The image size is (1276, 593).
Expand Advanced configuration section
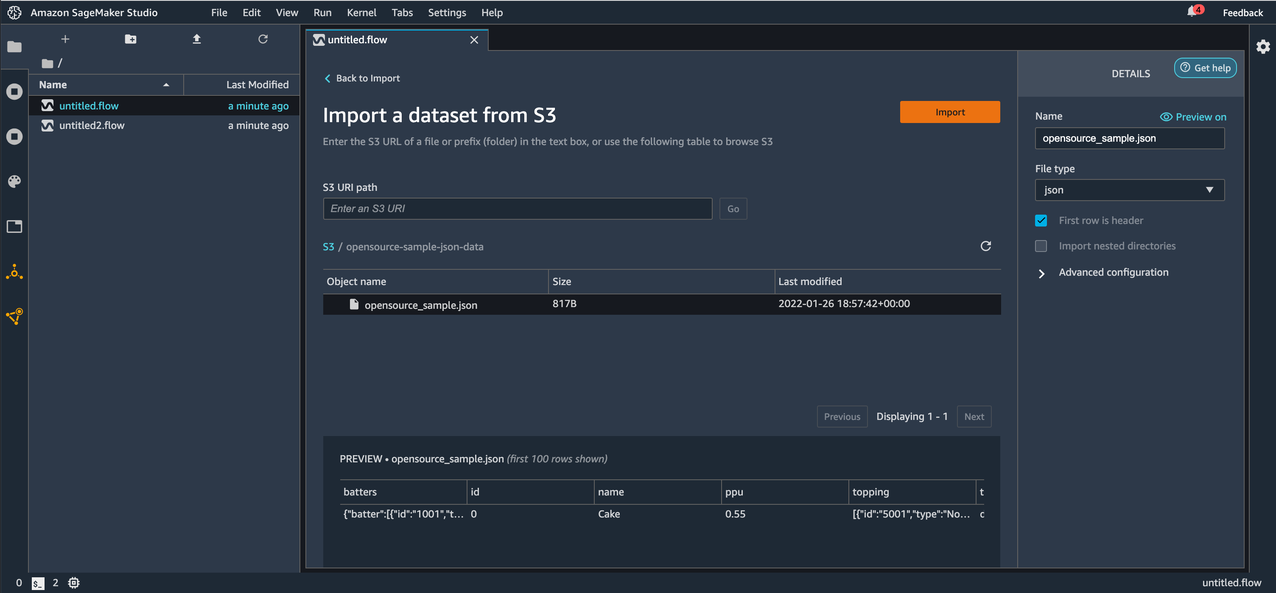click(x=1103, y=272)
